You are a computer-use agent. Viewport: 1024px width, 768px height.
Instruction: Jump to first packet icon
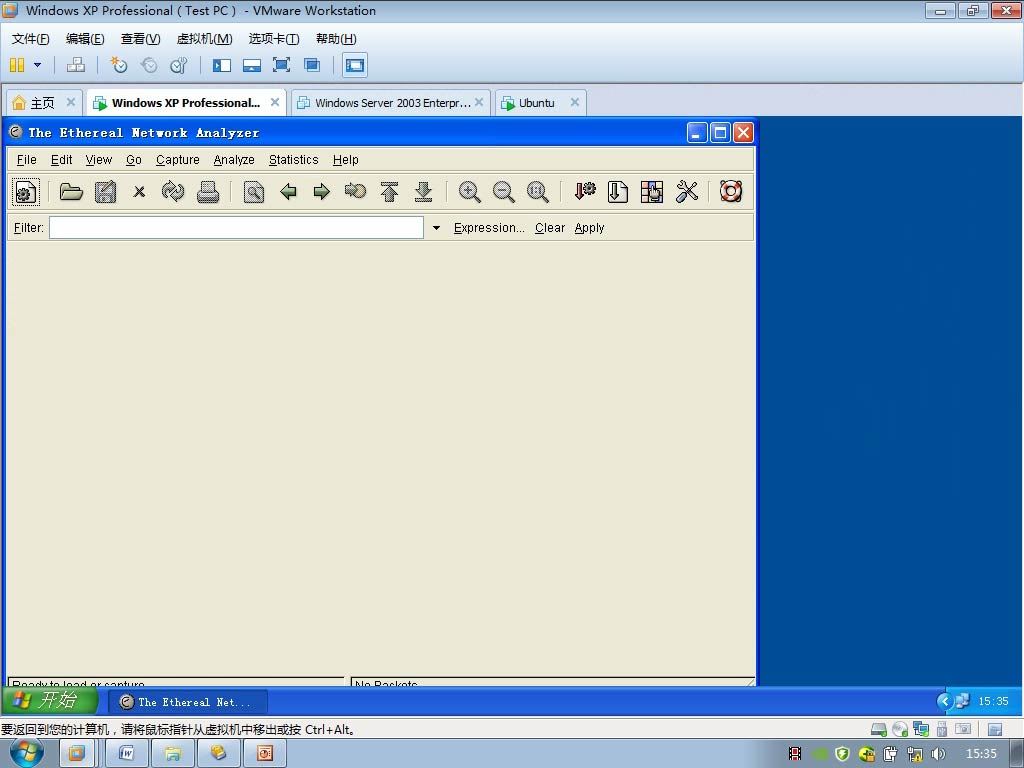[389, 191]
